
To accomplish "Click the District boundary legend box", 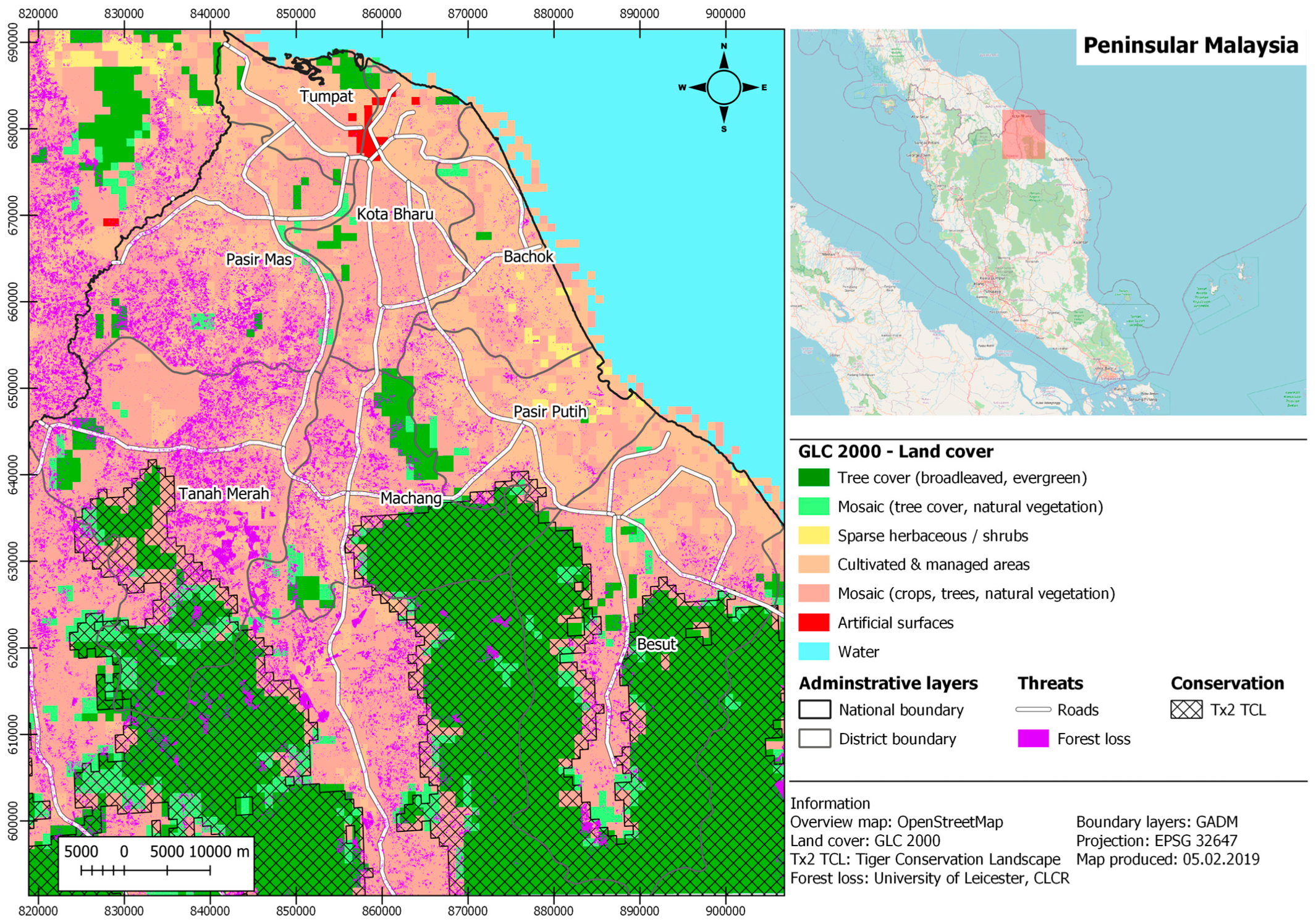I will 814,739.
